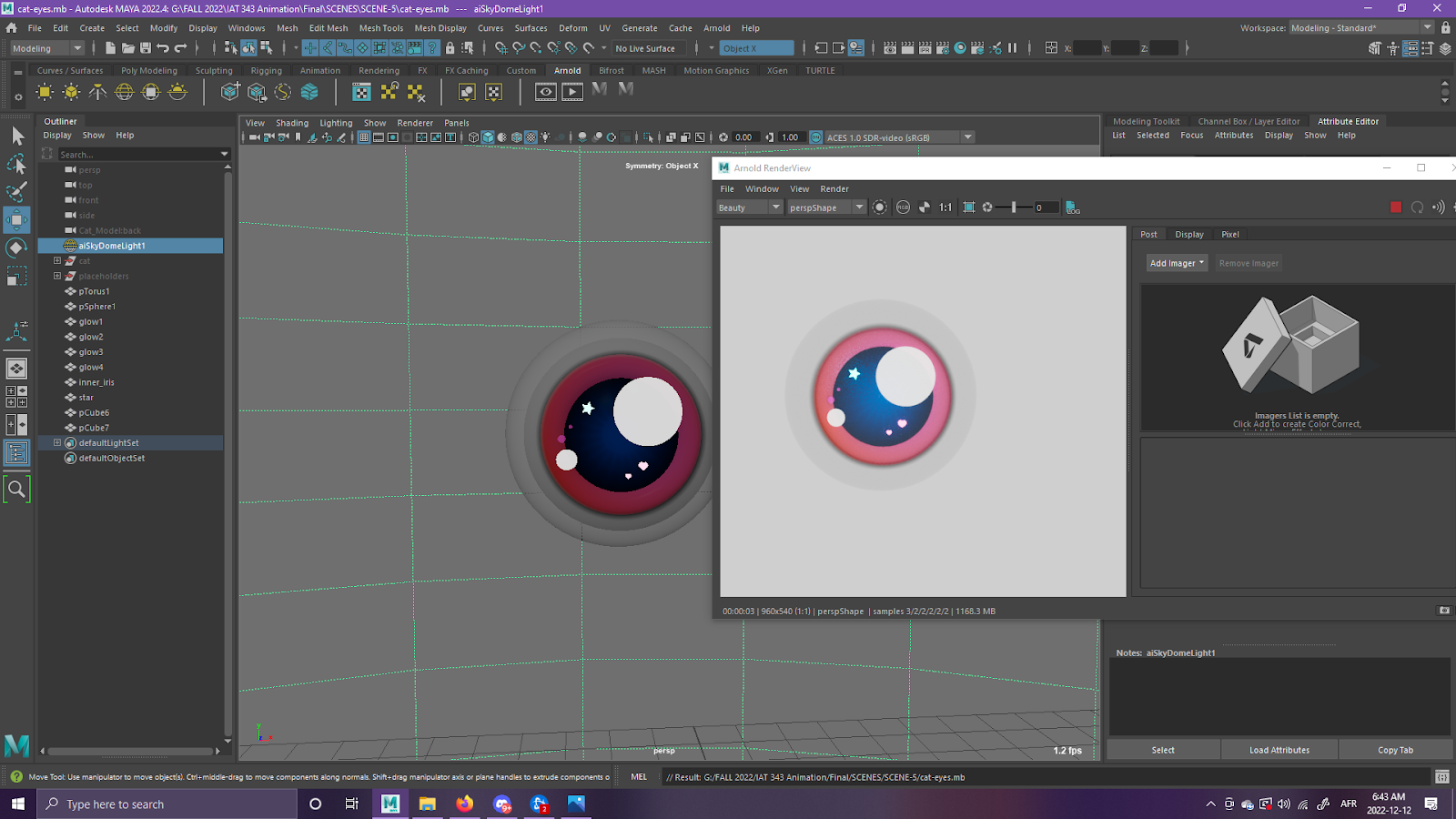1456x819 pixels.
Task: Activate the Paint Selection tool
Action: 16,191
